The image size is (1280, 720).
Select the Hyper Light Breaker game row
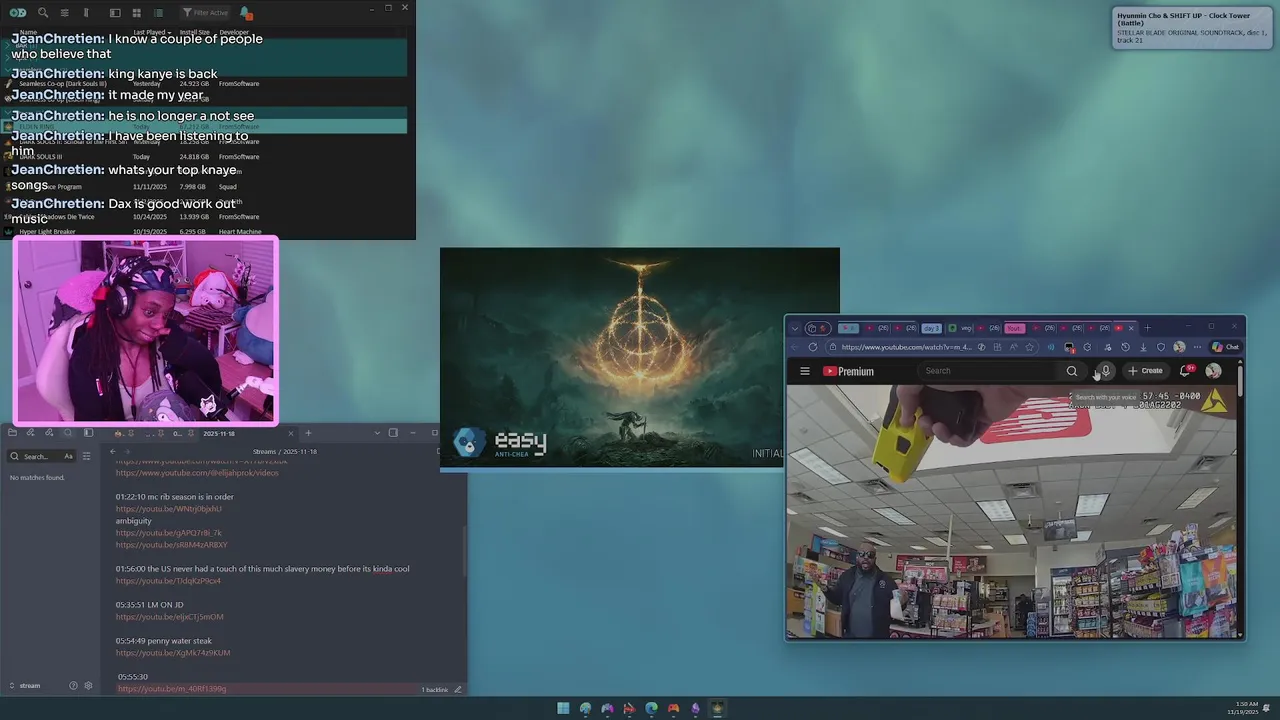(205, 232)
